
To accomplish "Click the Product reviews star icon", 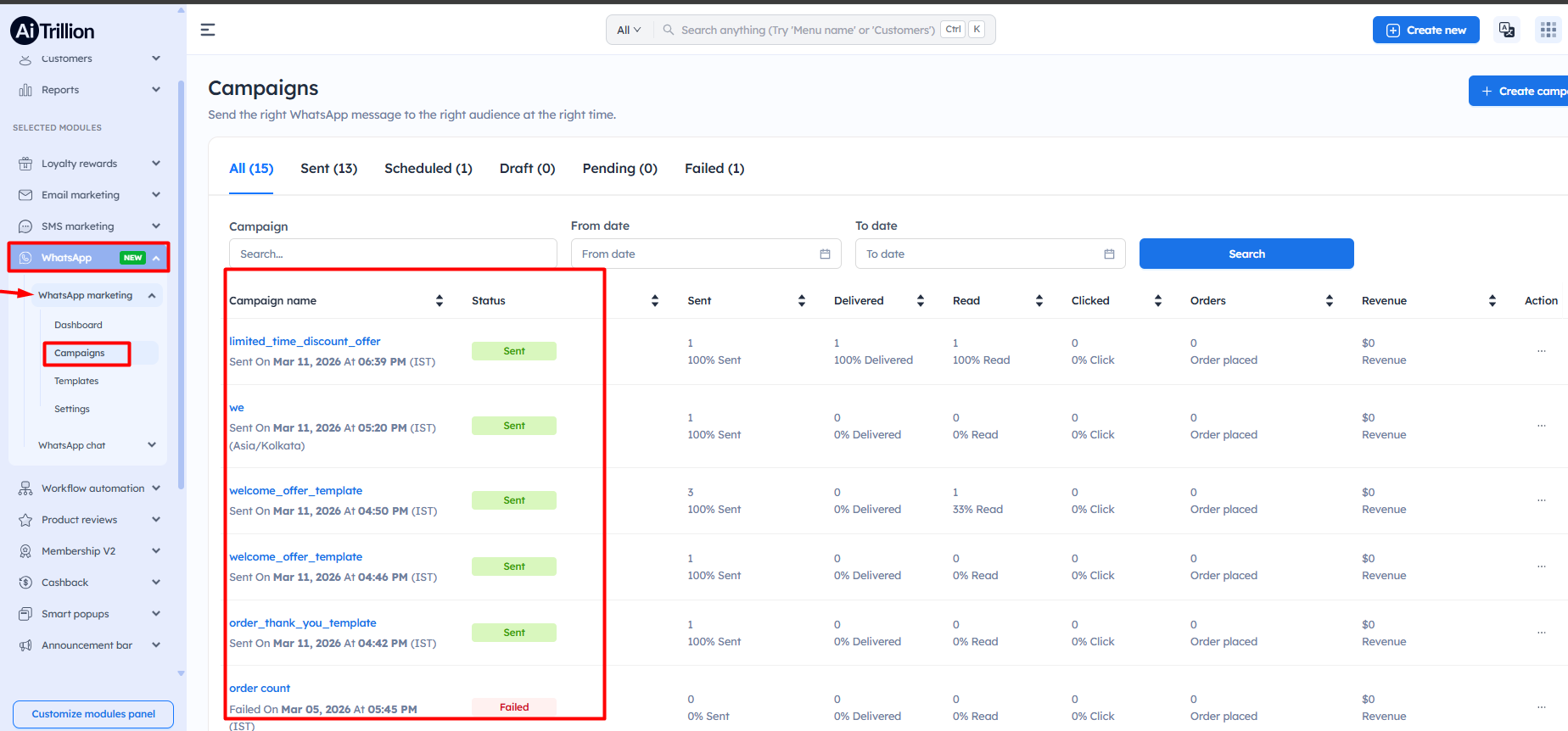I will tap(25, 520).
